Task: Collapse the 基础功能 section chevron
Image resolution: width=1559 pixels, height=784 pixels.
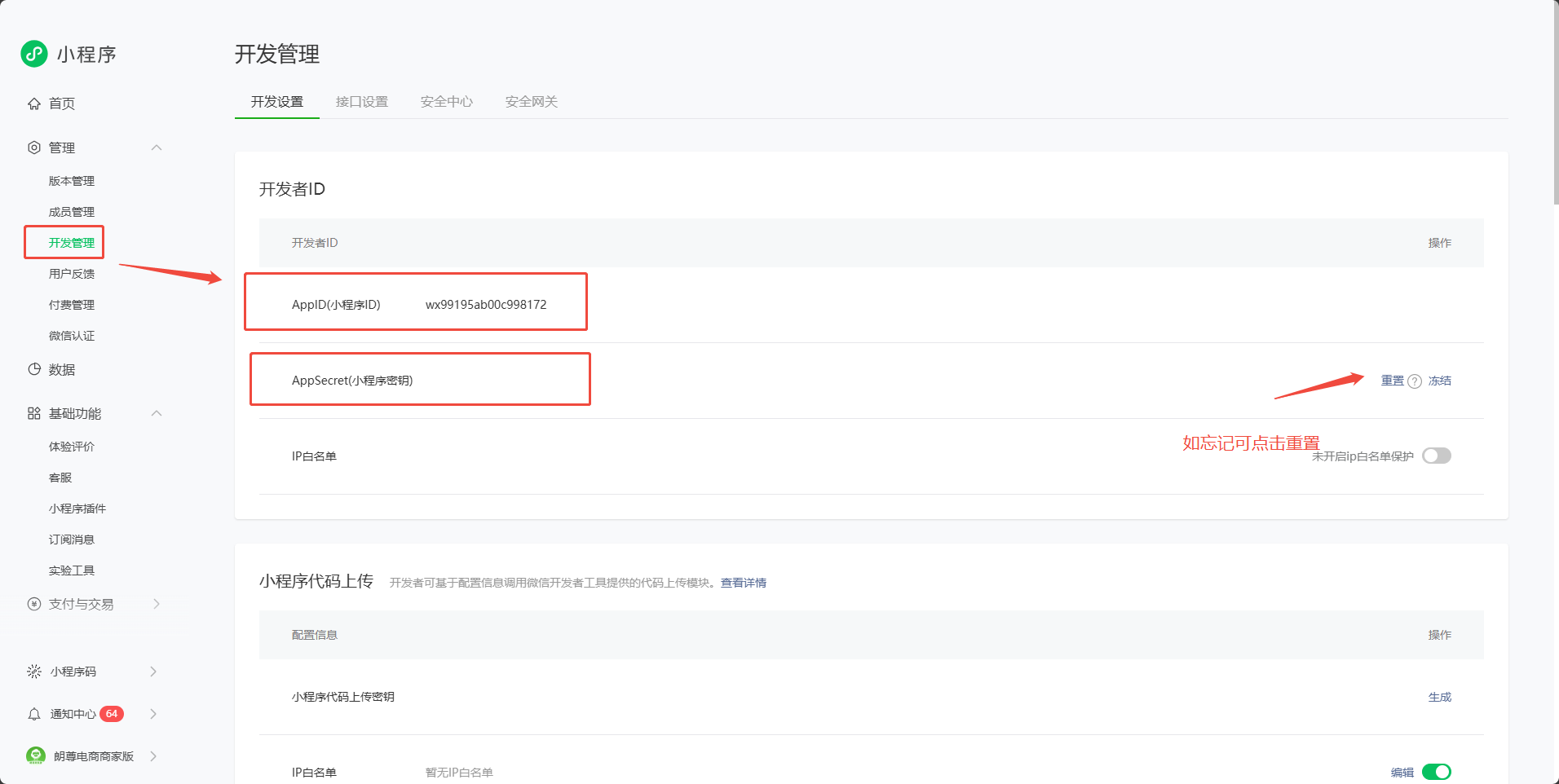Action: click(x=157, y=413)
